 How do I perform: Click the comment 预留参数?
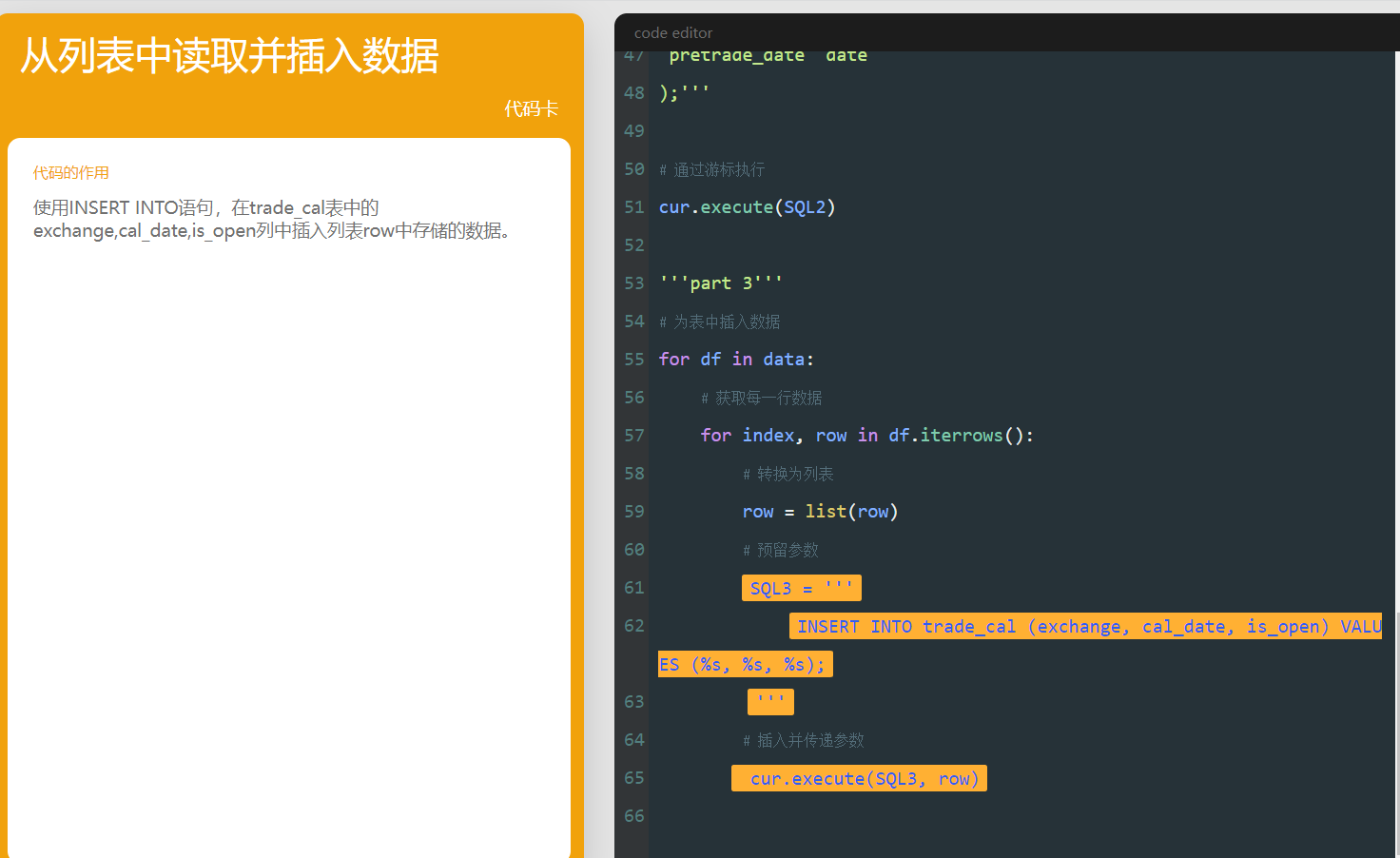coord(780,550)
